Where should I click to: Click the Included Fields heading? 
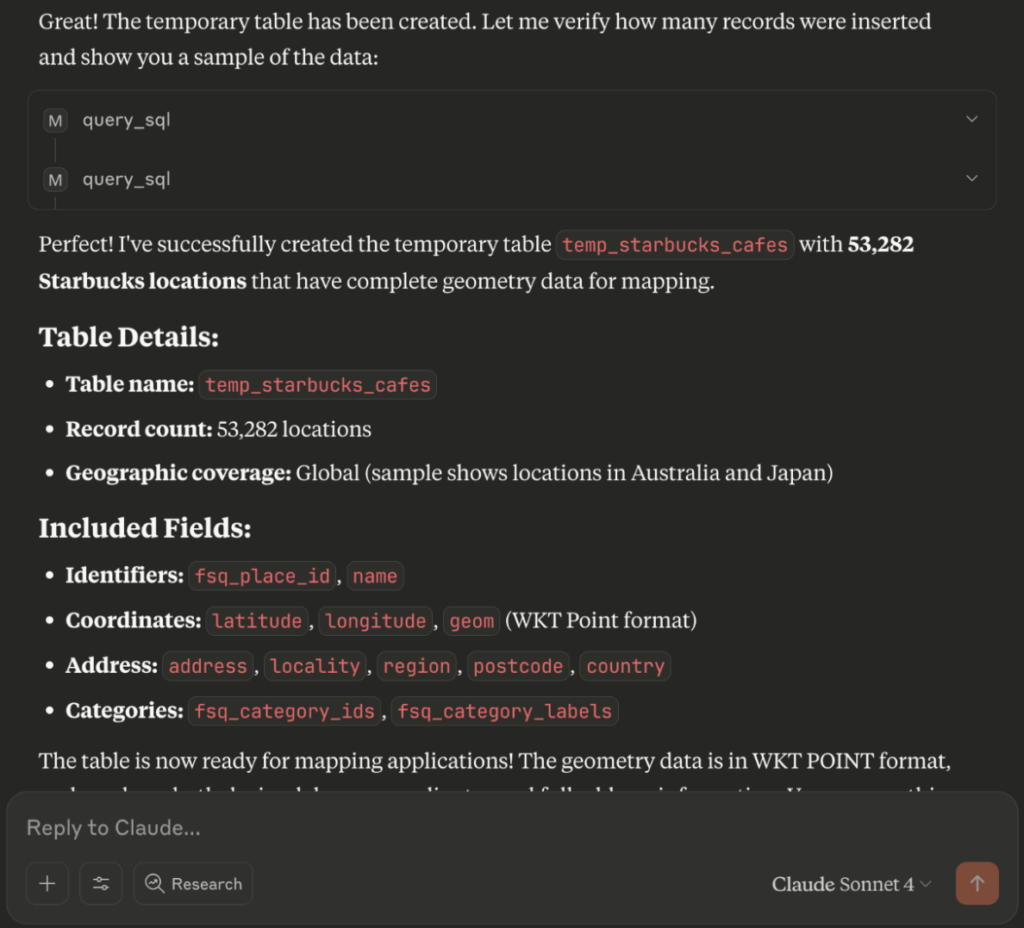point(145,528)
